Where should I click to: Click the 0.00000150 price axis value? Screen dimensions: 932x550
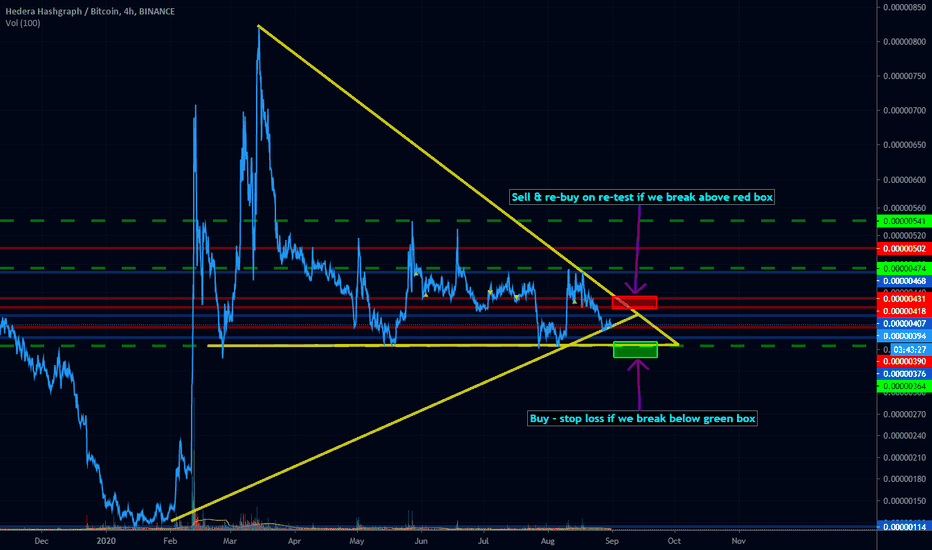click(x=904, y=501)
